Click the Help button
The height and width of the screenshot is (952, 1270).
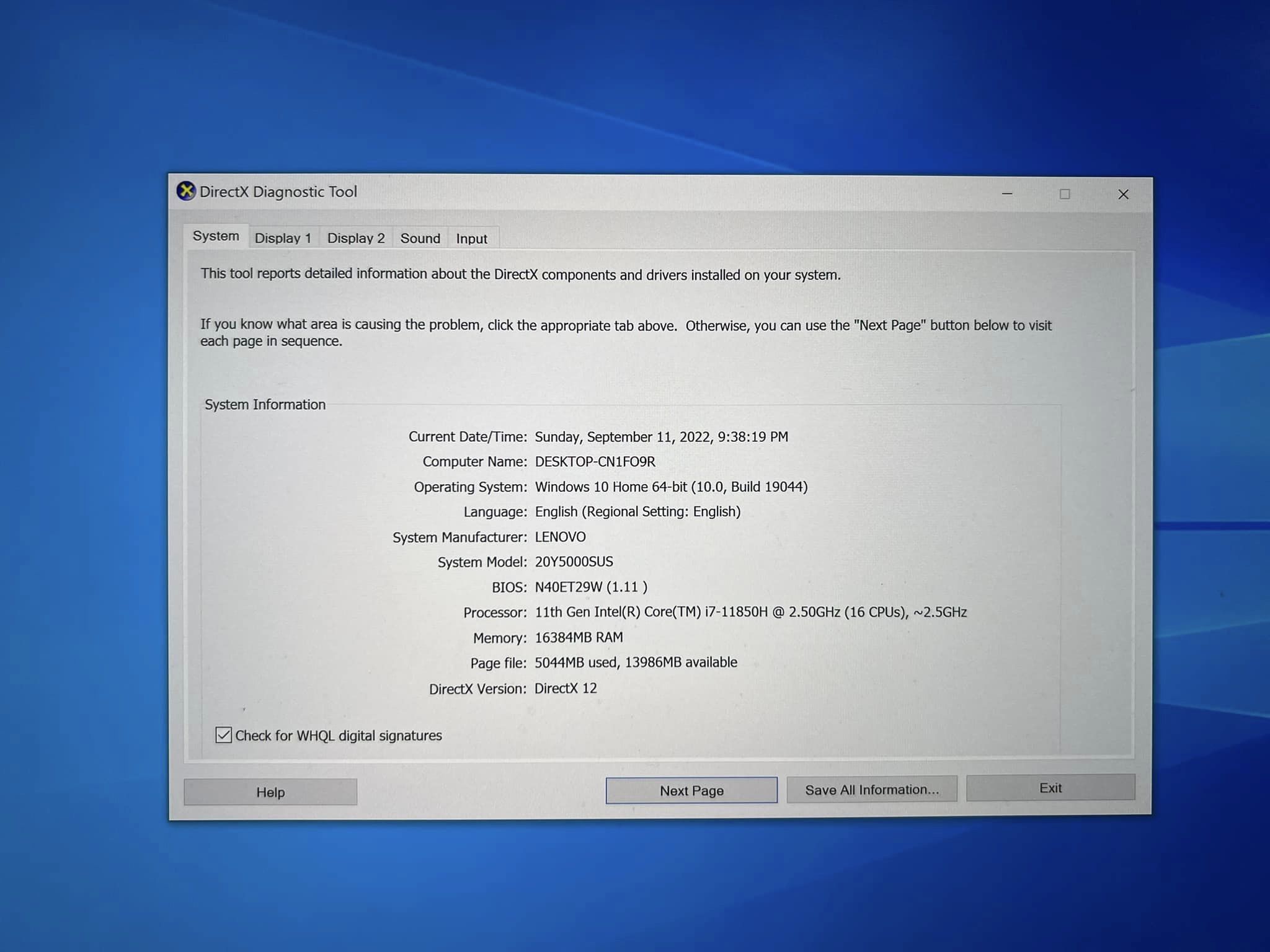pyautogui.click(x=270, y=792)
